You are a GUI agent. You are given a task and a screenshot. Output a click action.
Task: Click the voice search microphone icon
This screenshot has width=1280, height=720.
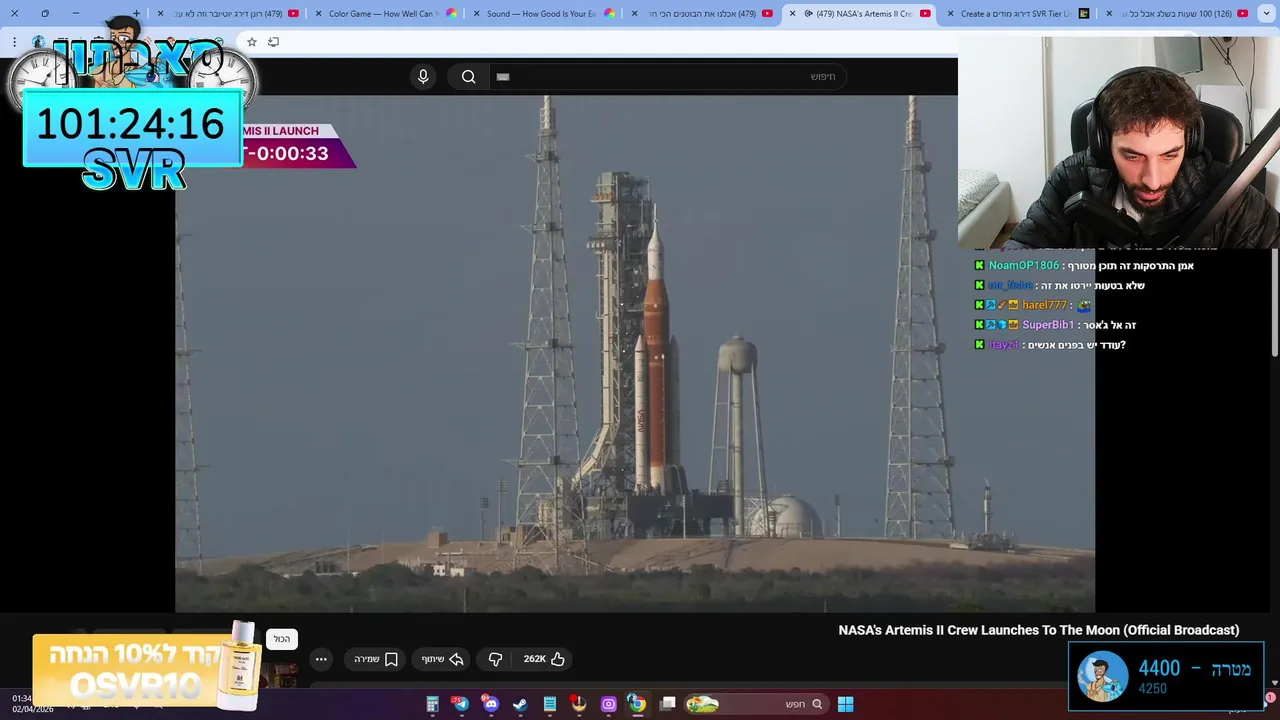pyautogui.click(x=423, y=77)
